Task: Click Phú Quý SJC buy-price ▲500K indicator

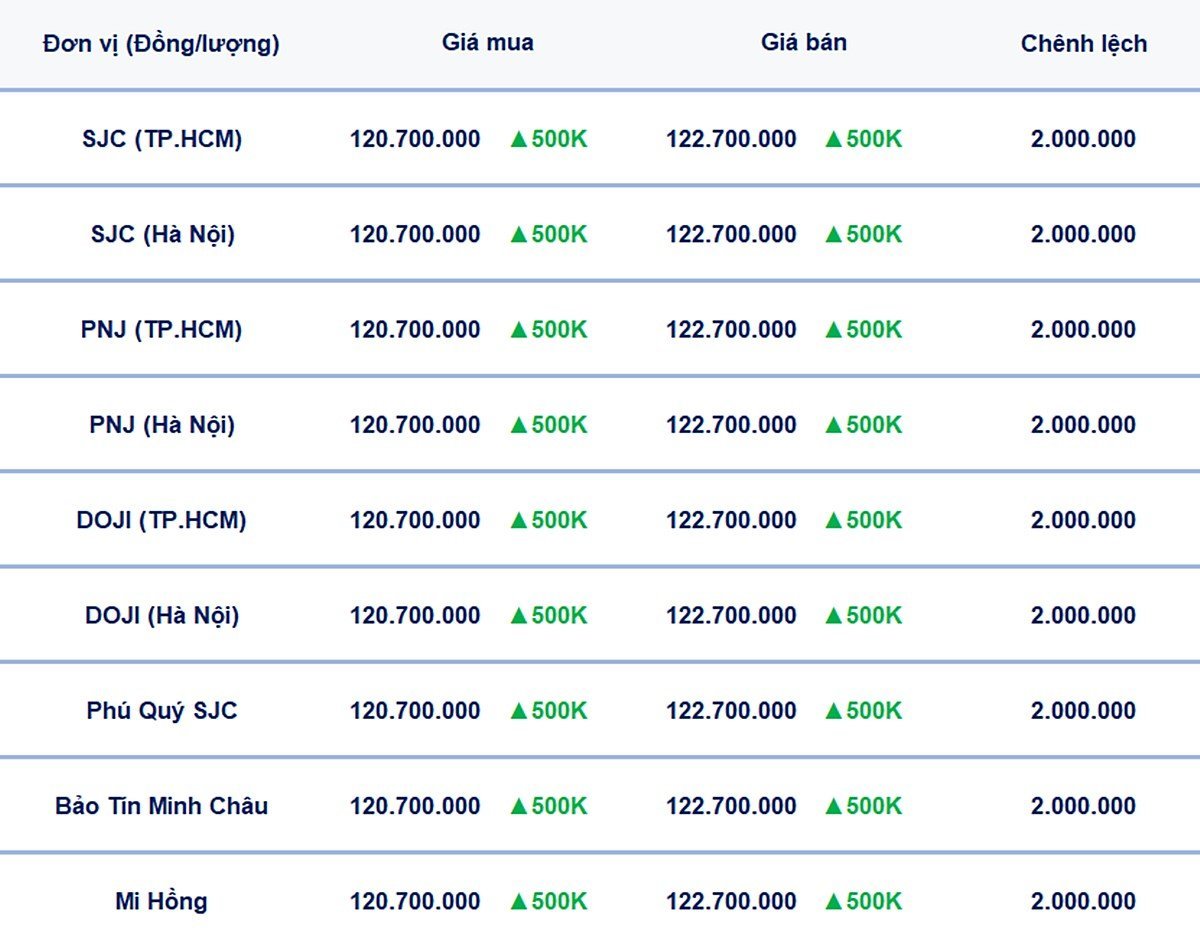Action: coord(549,711)
